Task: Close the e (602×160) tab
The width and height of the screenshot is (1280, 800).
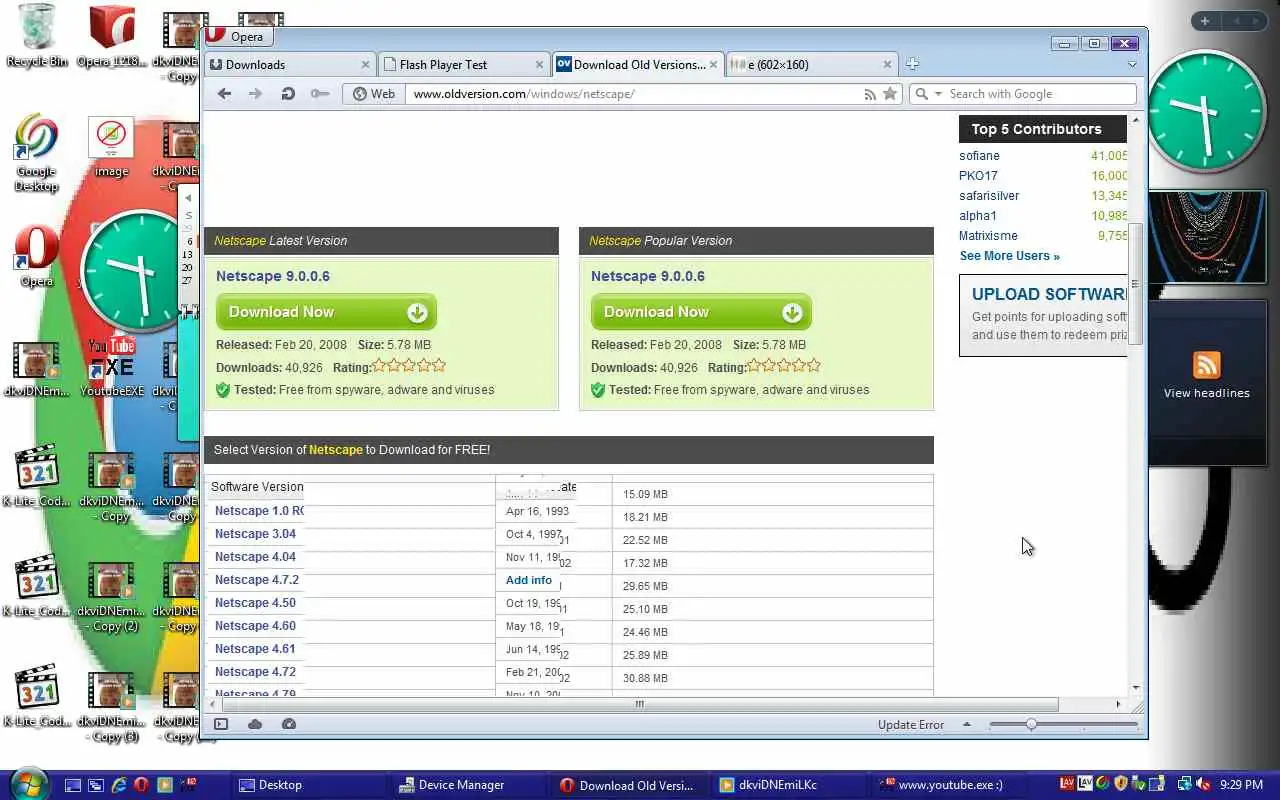Action: click(x=887, y=65)
